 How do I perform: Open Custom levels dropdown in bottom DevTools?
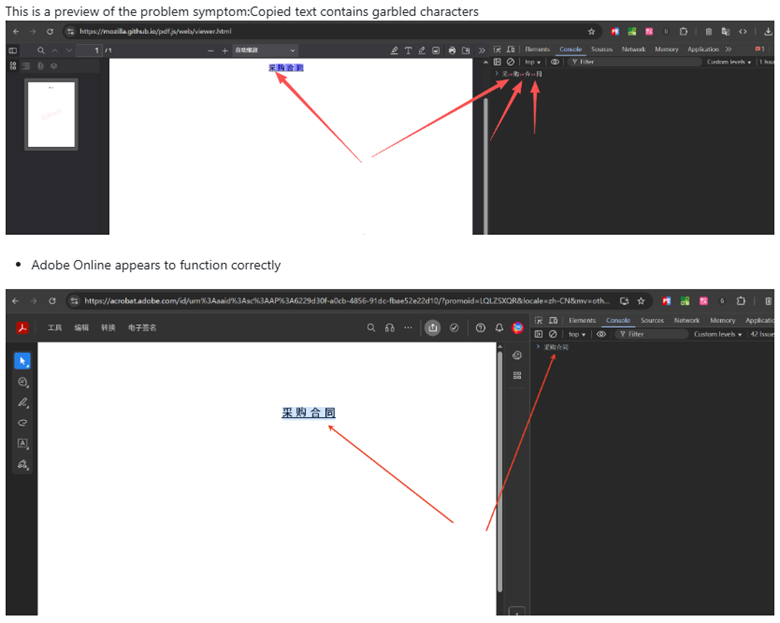(718, 334)
